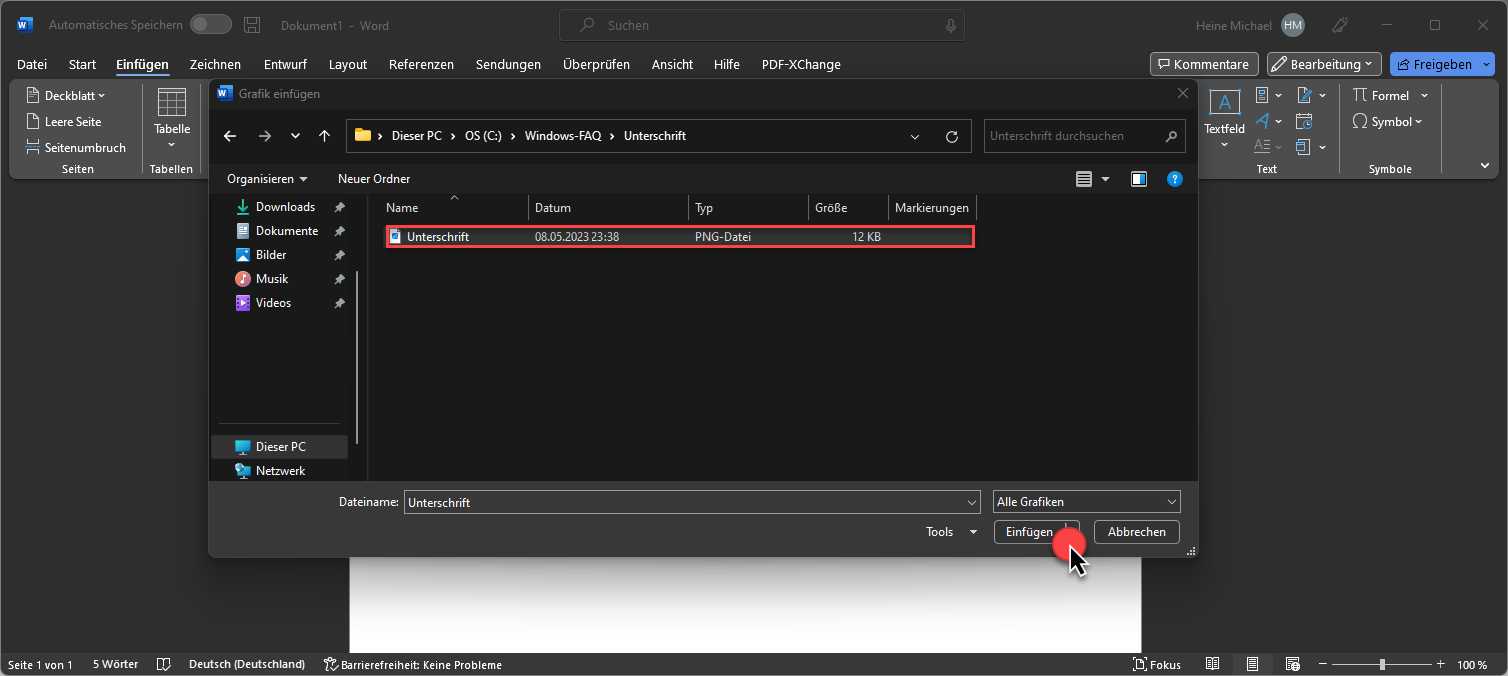The image size is (1508, 676).
Task: Click Neuer Ordner in dialog
Action: click(374, 179)
